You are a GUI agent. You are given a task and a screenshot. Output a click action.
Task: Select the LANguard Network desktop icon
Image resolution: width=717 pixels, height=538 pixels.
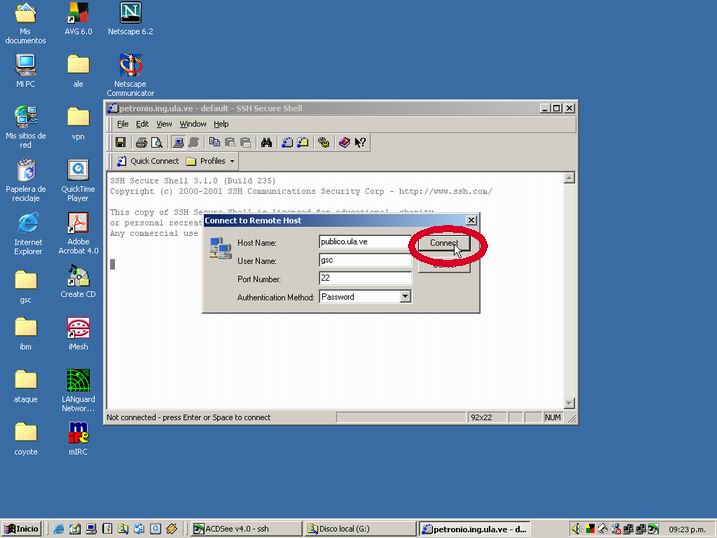78,391
